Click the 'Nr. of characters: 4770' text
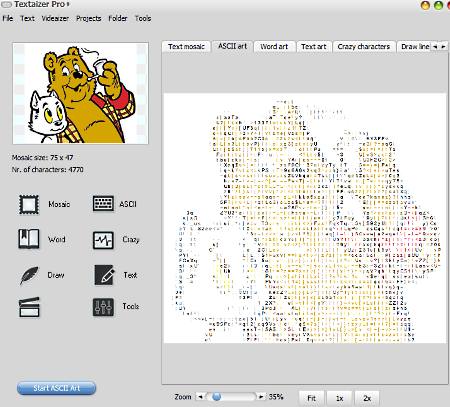The image size is (450, 407). [47, 169]
